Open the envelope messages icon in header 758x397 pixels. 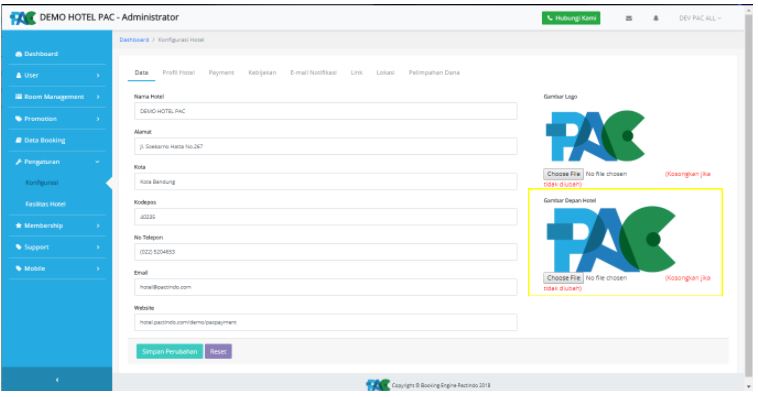tap(628, 18)
